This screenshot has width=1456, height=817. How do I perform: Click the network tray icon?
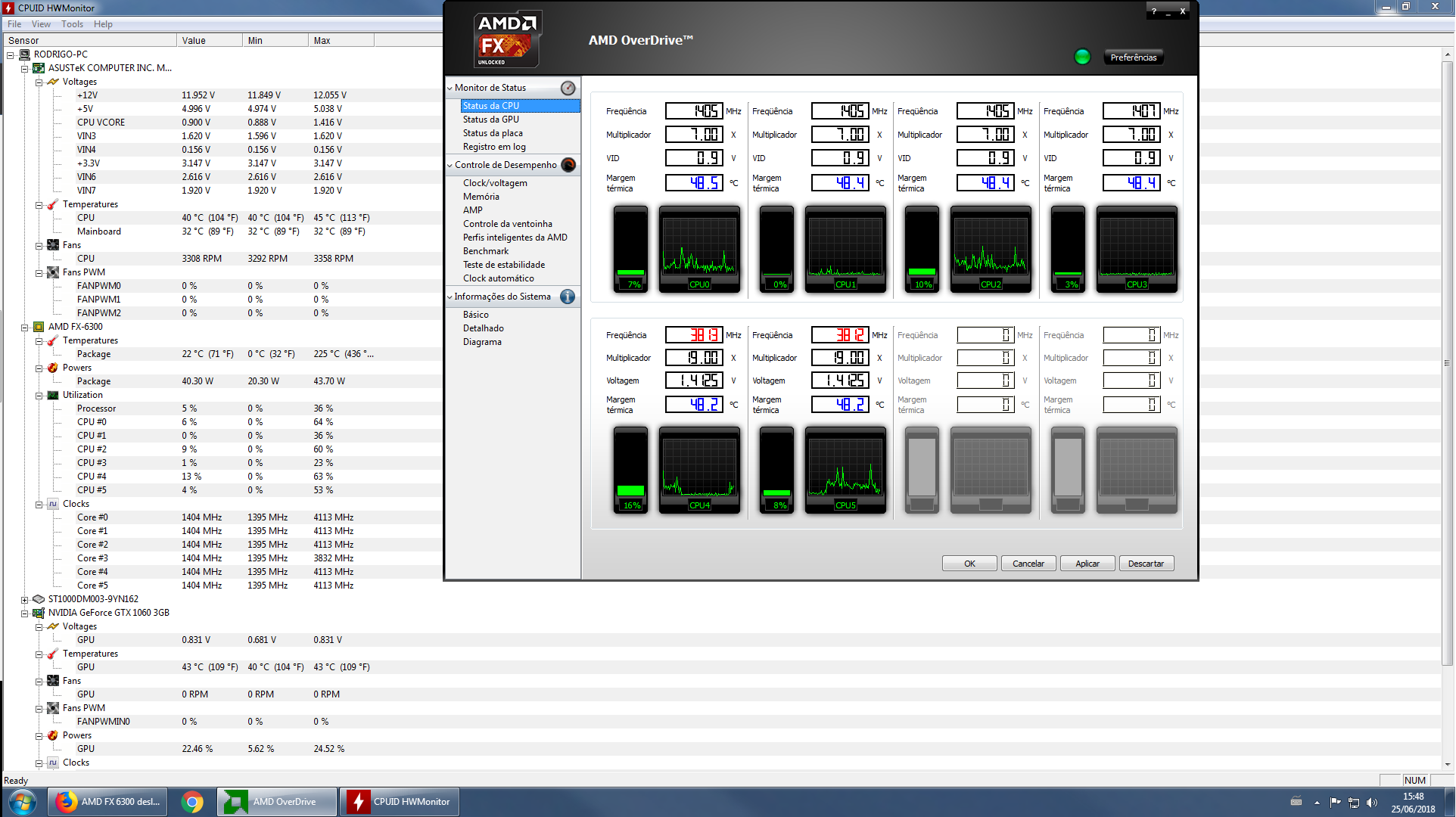point(1354,802)
